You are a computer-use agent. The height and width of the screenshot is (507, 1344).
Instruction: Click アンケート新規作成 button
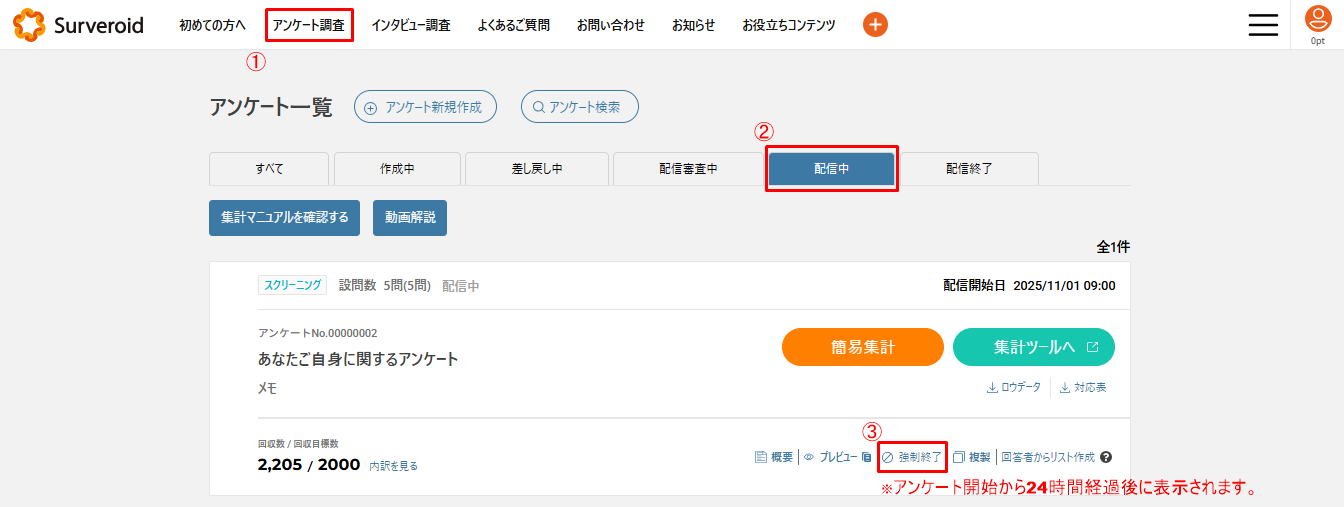pyautogui.click(x=425, y=107)
